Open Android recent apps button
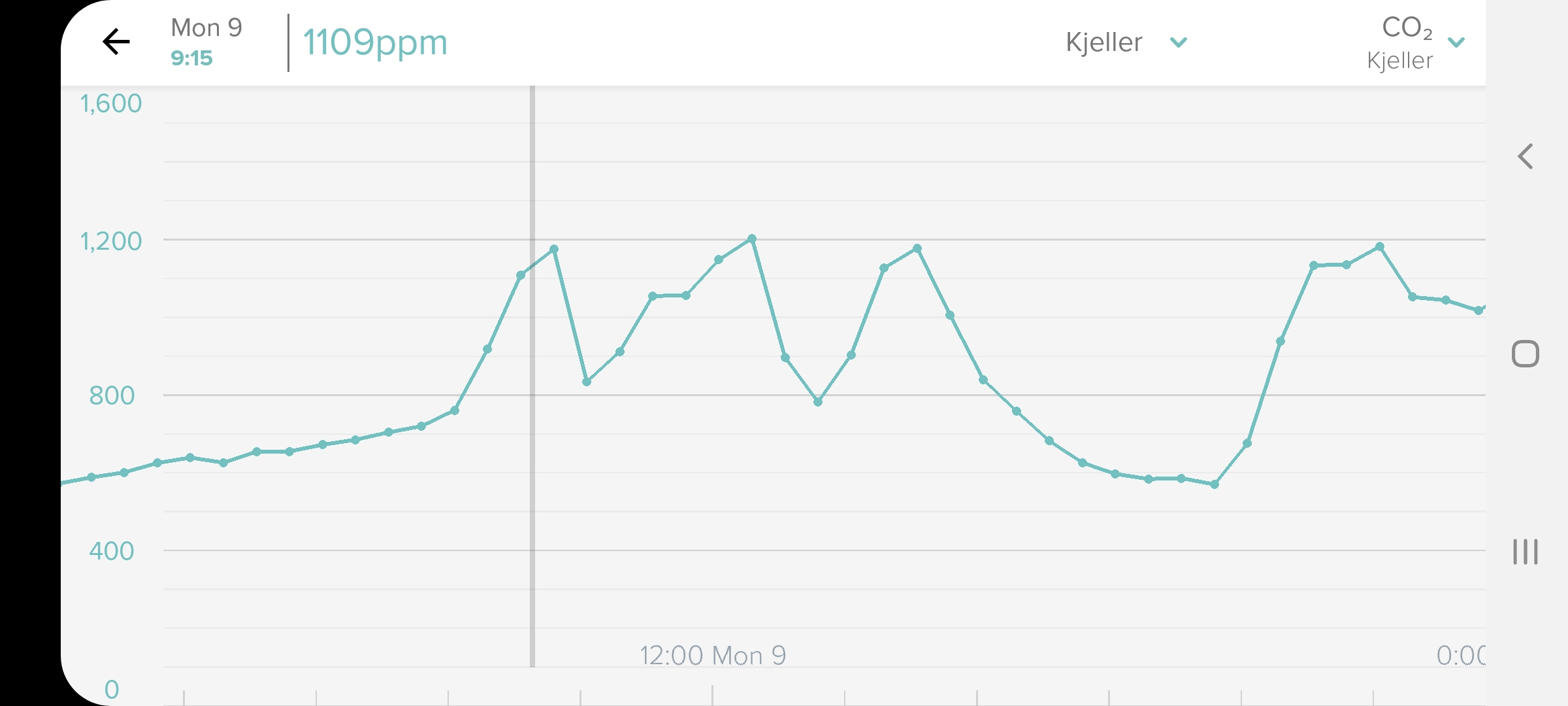Viewport: 1568px width, 706px height. pos(1525,552)
